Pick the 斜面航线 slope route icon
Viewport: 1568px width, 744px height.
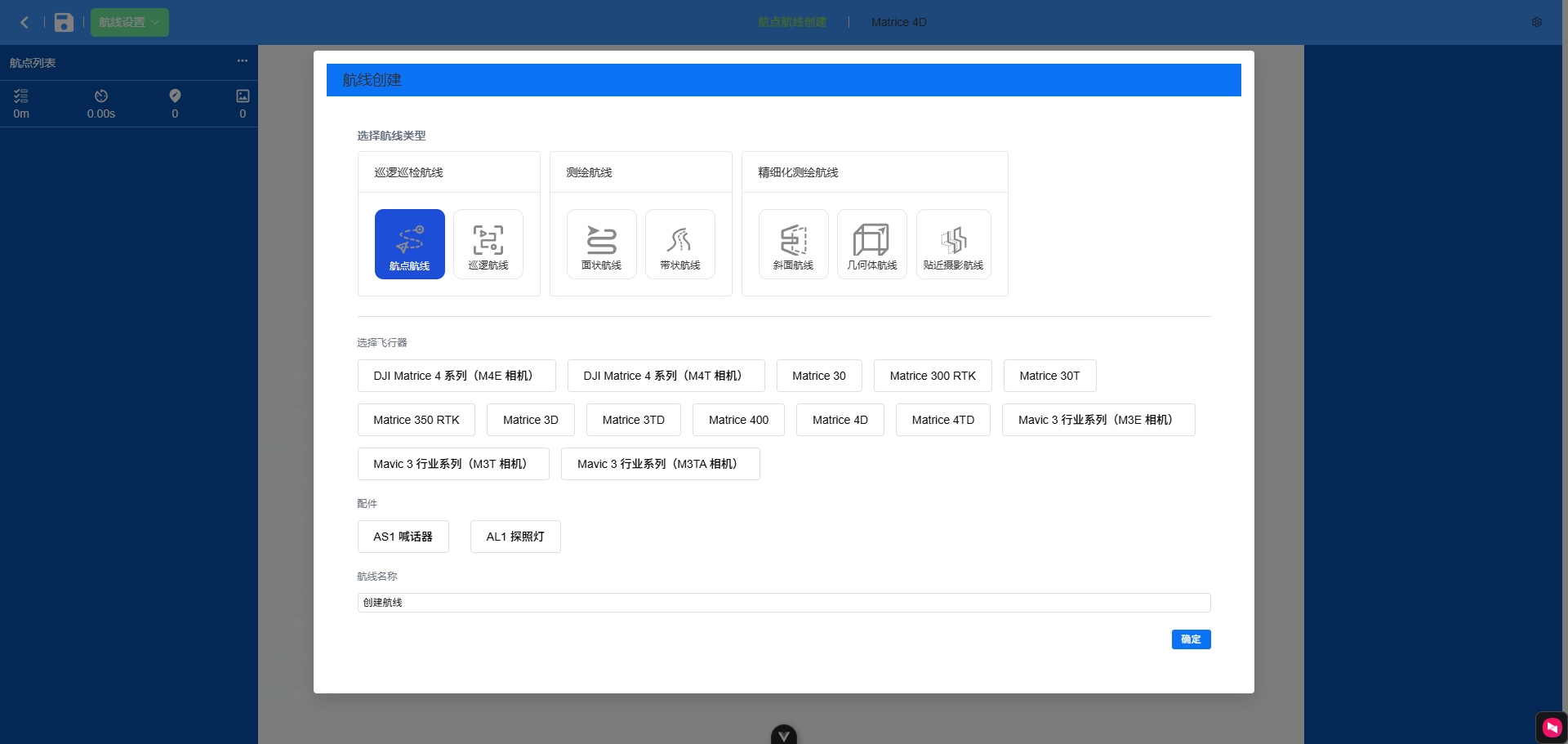click(793, 244)
